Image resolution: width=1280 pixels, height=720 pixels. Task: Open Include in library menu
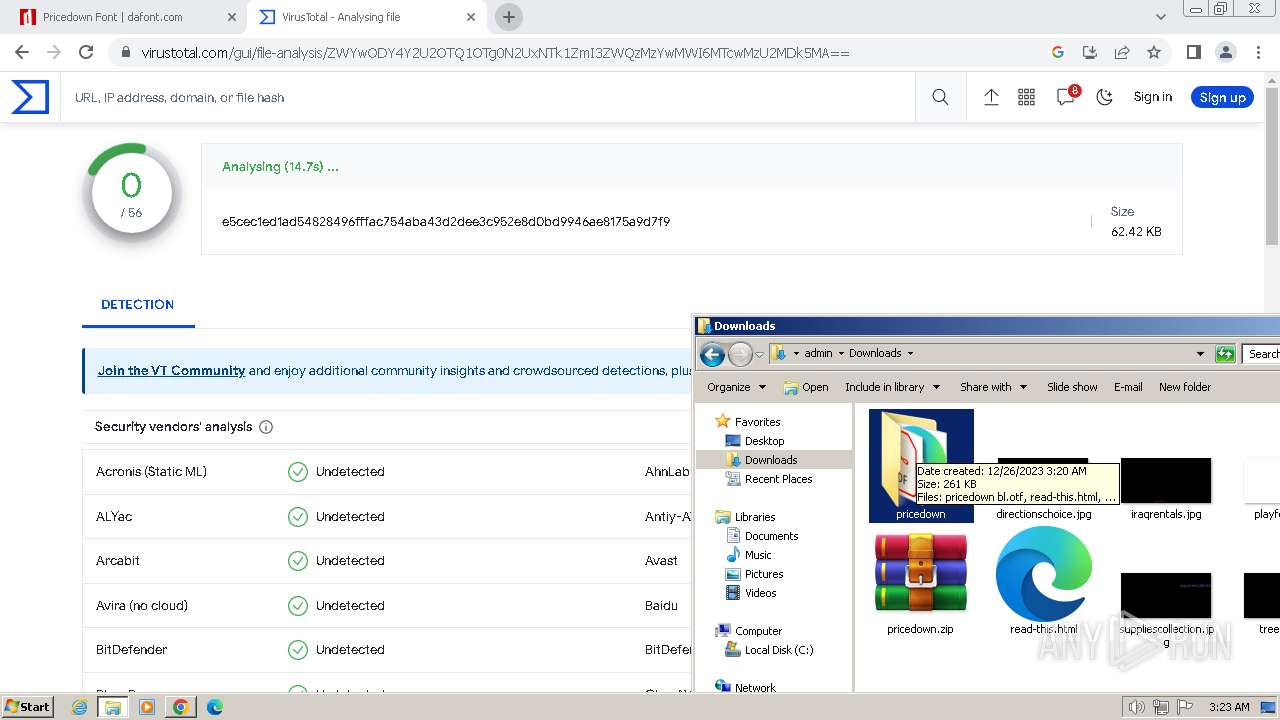892,387
